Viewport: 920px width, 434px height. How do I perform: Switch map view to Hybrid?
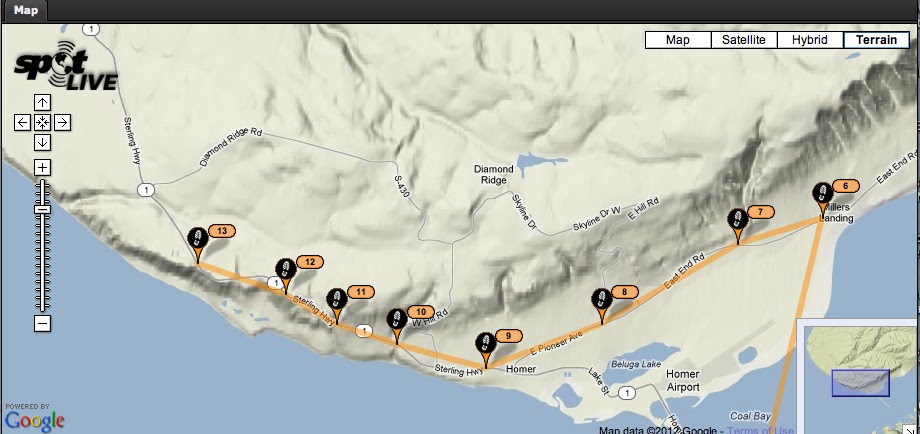[x=810, y=40]
